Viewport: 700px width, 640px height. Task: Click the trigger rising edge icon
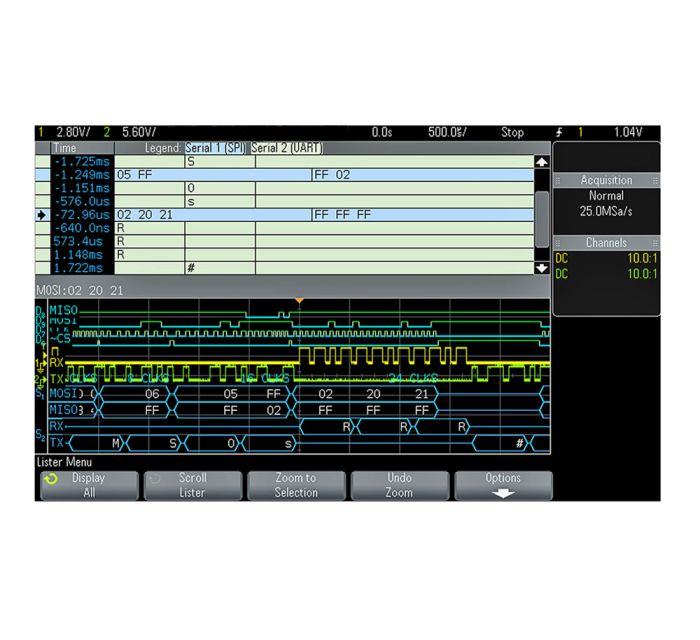[x=559, y=133]
